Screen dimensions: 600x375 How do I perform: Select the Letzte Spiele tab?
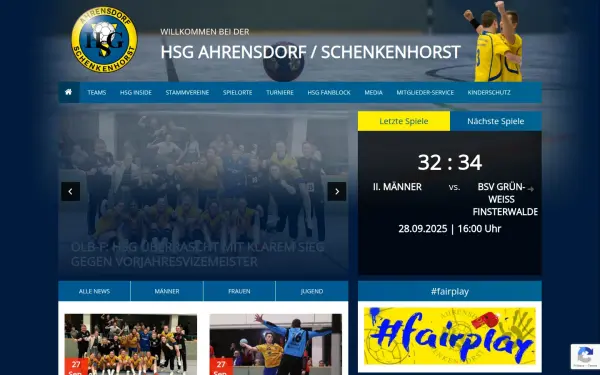(404, 121)
